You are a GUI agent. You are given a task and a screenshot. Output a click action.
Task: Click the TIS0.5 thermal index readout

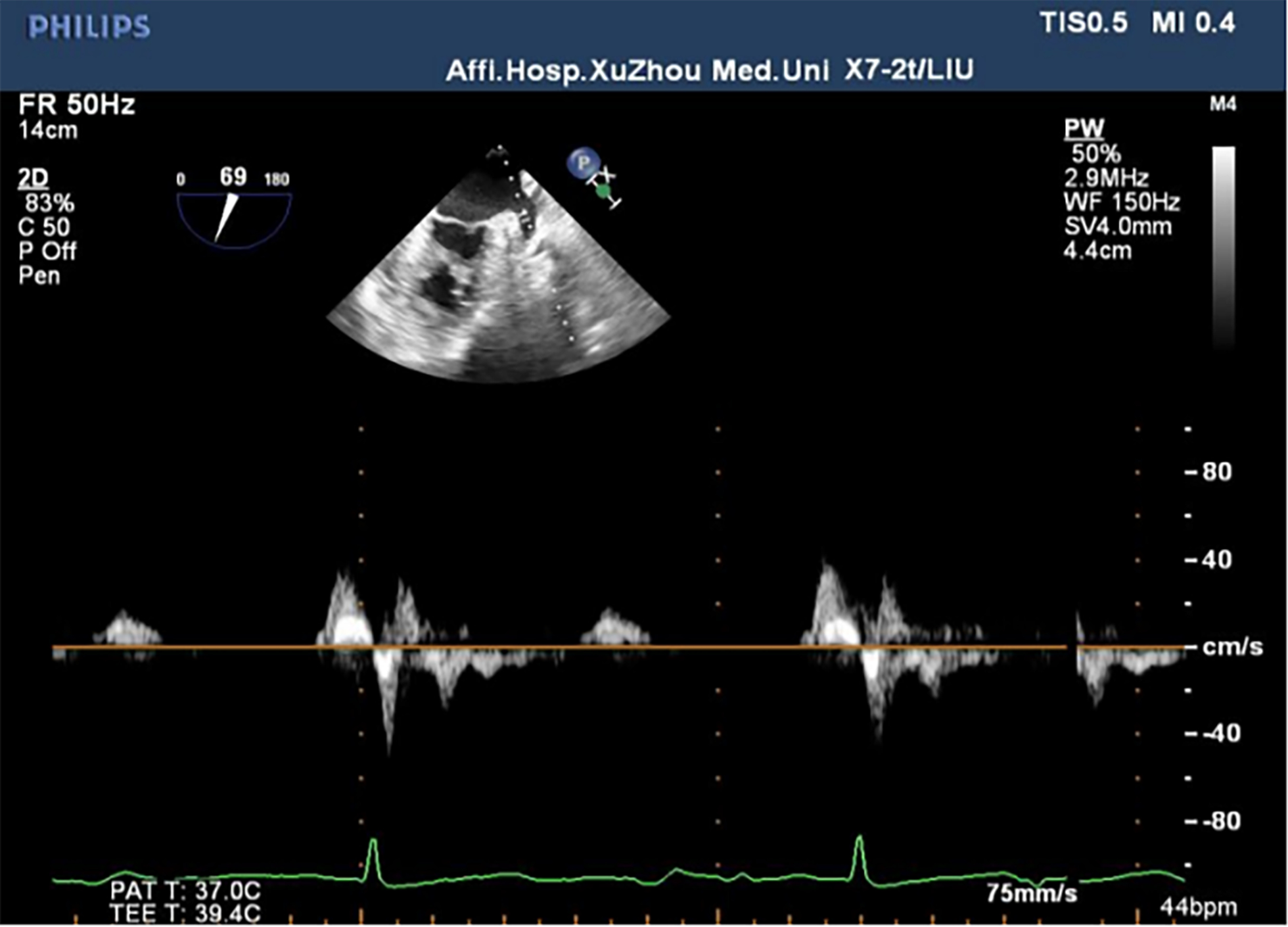pos(1084,23)
